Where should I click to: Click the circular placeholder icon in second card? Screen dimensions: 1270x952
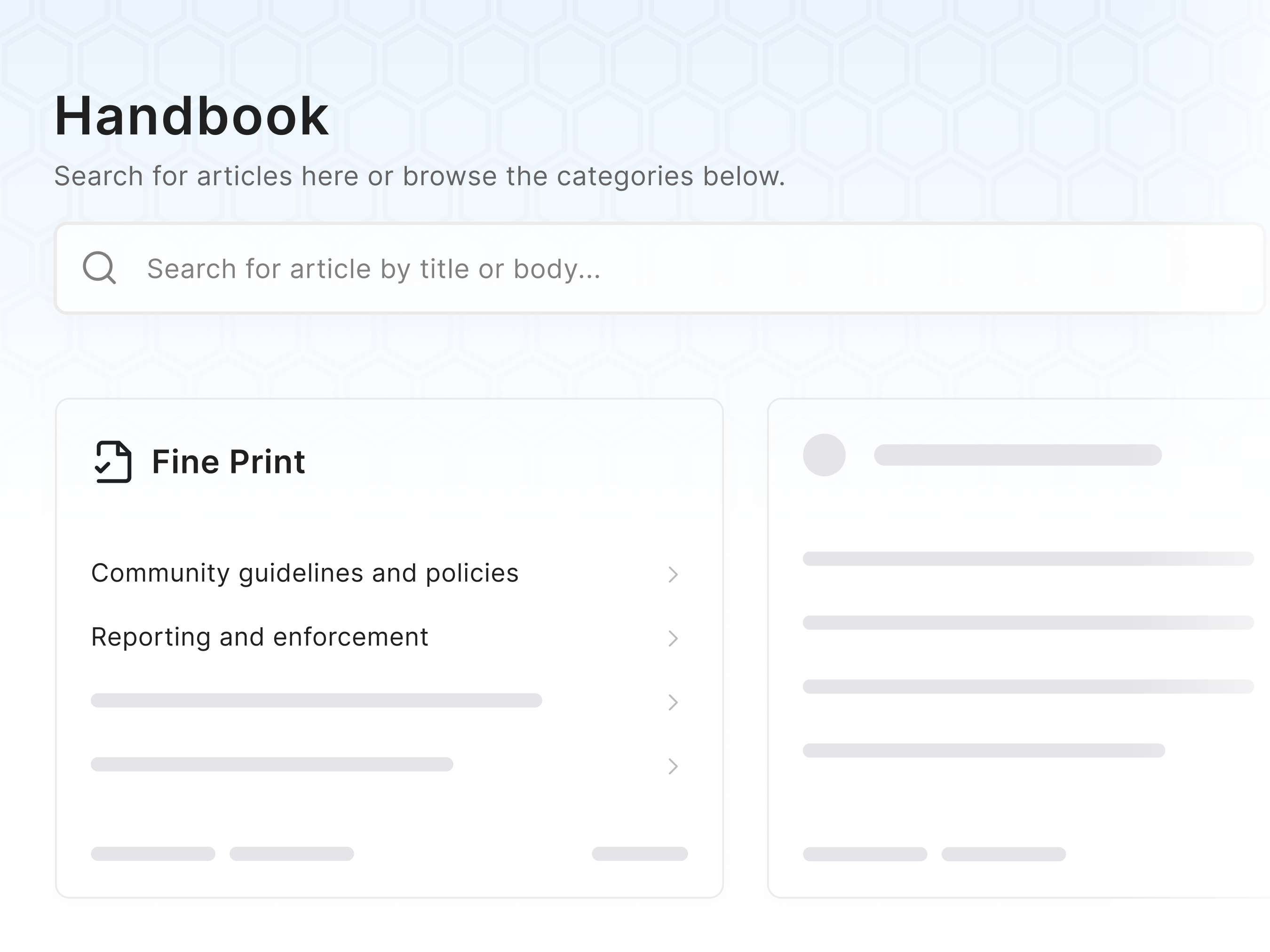(x=824, y=455)
